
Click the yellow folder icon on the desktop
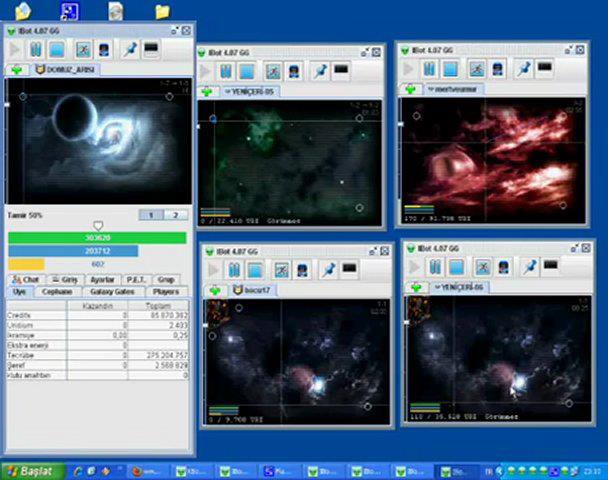(x=162, y=12)
